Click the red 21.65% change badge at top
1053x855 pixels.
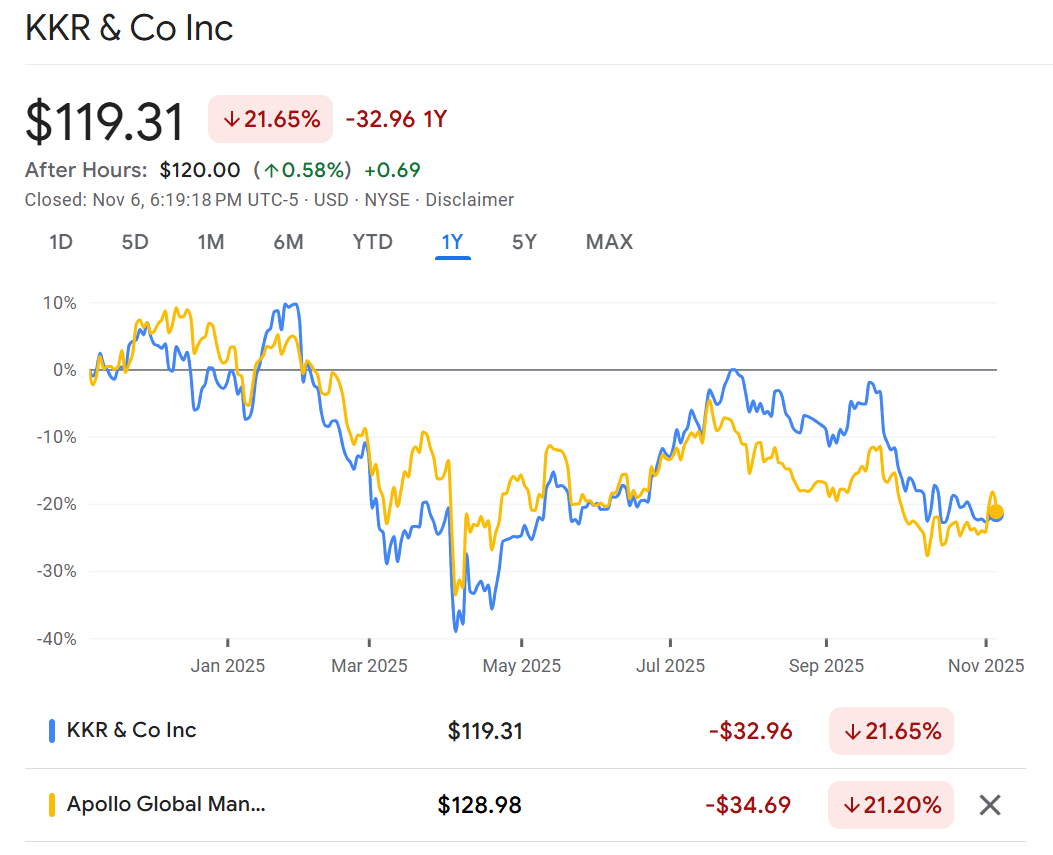tap(272, 119)
